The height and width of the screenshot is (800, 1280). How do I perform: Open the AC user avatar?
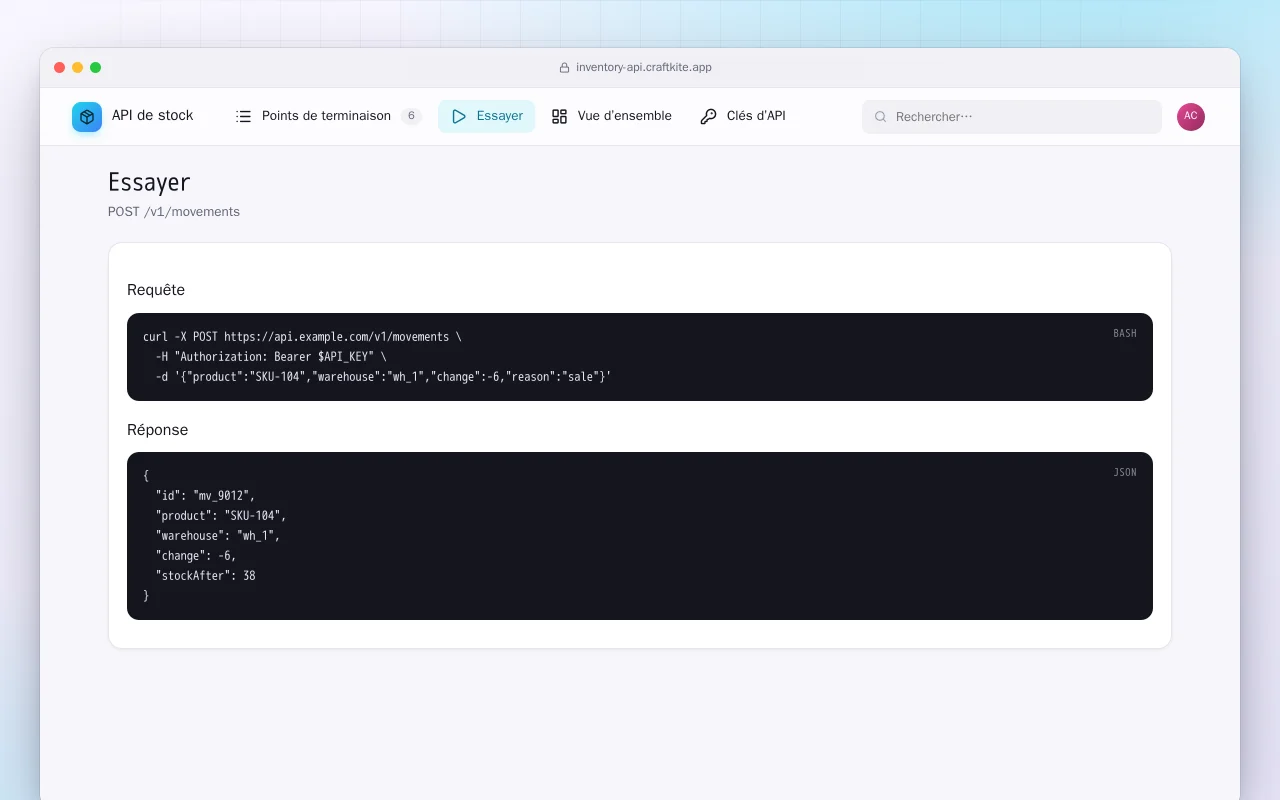point(1191,117)
